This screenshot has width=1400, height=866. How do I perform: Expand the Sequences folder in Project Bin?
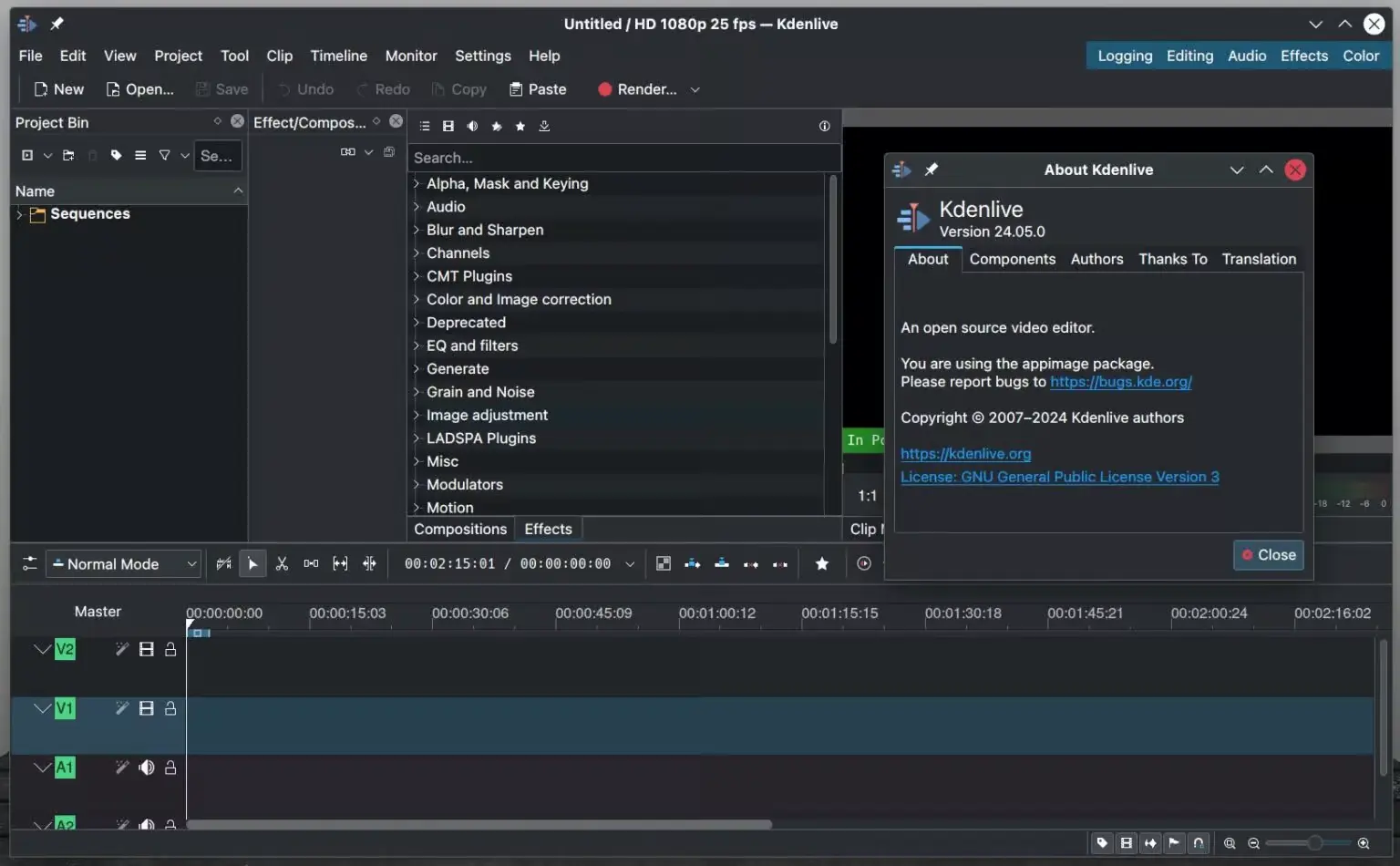pos(19,214)
